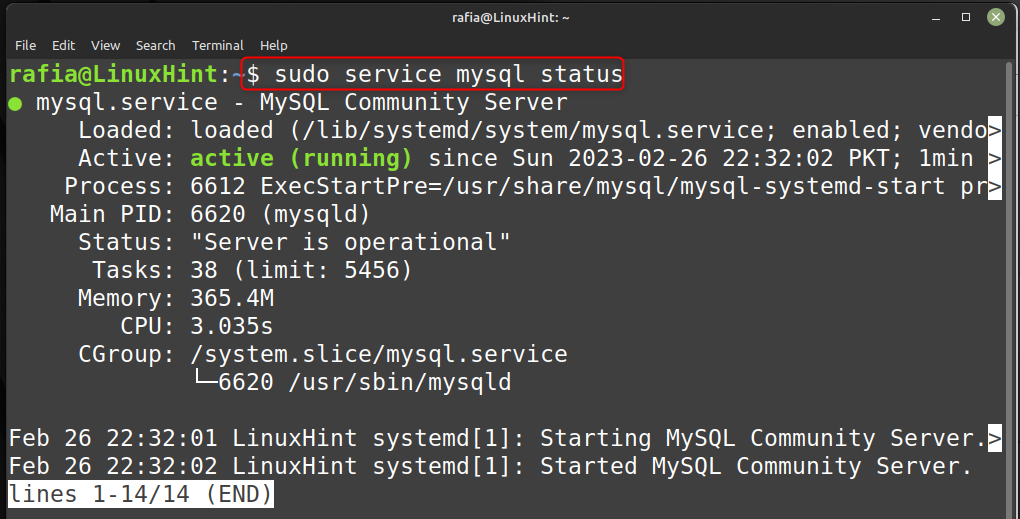The width and height of the screenshot is (1020, 519).
Task: Minimize the terminal window
Action: (936, 18)
